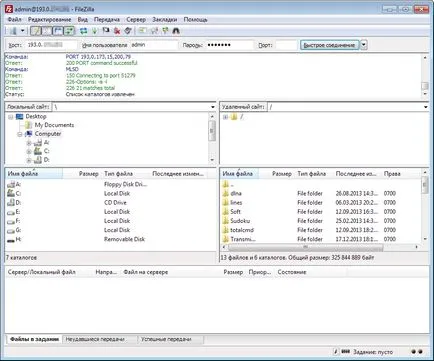Image resolution: width=434 pixels, height=361 pixels.
Task: Expand the A: drive in the local tree
Action: (29, 143)
